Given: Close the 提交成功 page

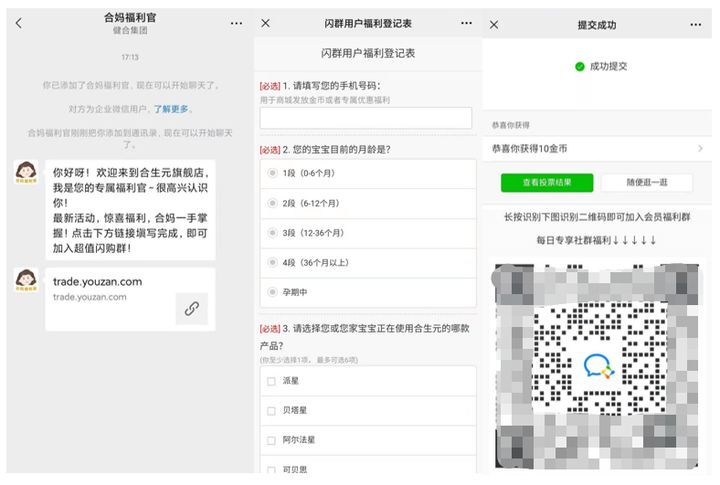Looking at the screenshot, I should coord(494,25).
